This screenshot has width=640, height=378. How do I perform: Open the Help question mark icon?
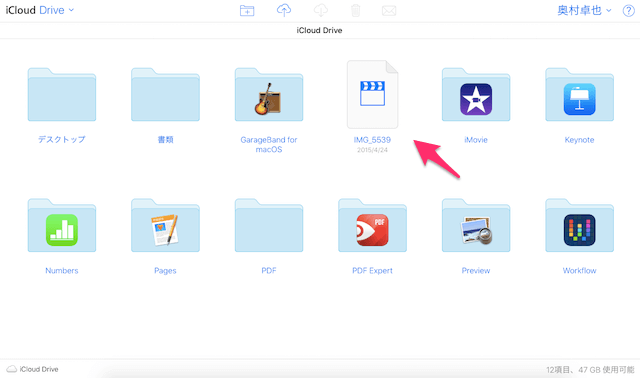[629, 11]
